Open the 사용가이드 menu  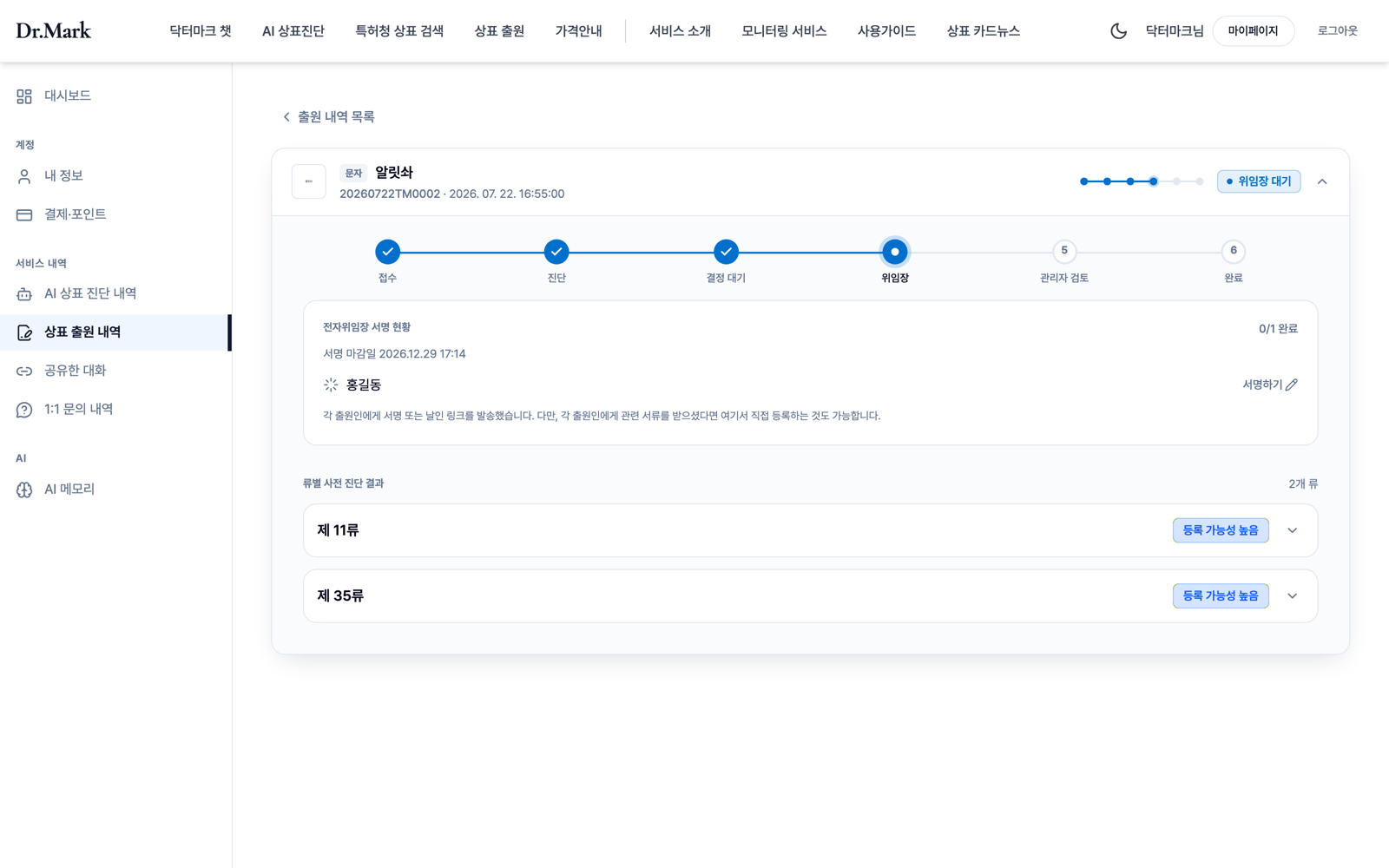886,30
